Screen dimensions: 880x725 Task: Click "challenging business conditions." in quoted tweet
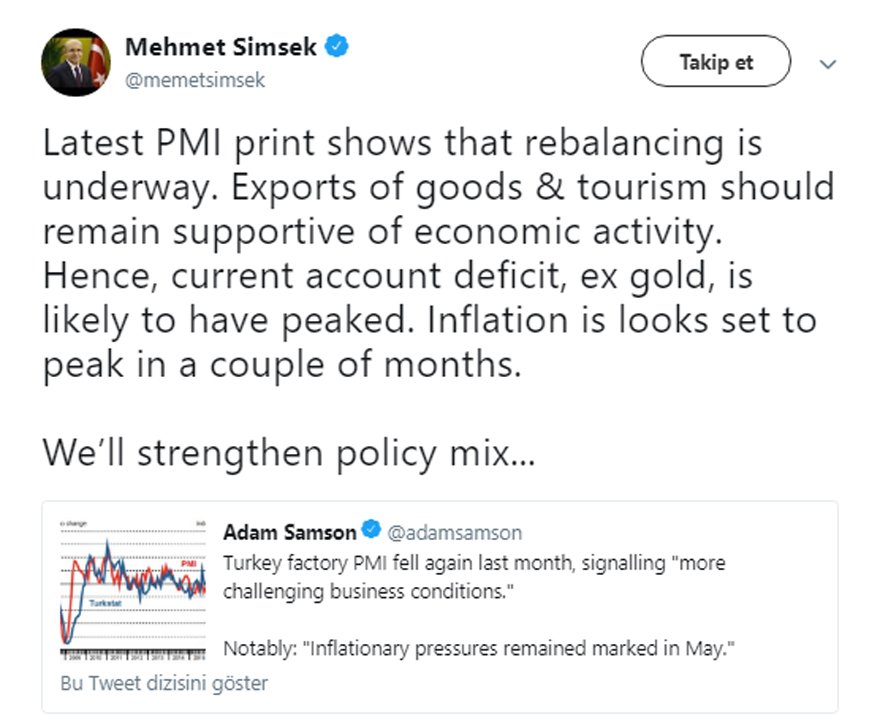tap(361, 590)
